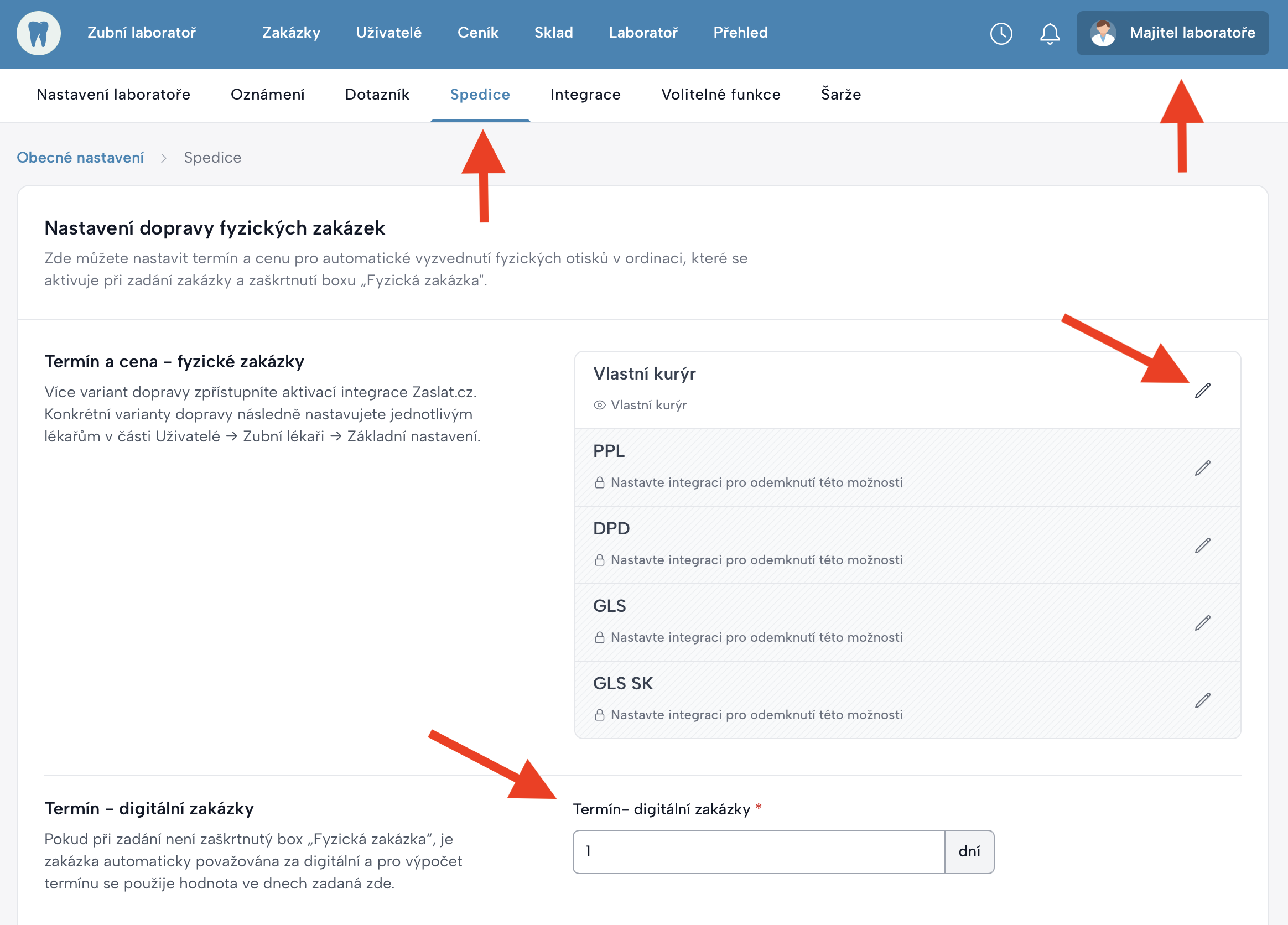Click the Vlastní kurýr visibility eye icon
The width and height of the screenshot is (1288, 925).
pos(599,405)
